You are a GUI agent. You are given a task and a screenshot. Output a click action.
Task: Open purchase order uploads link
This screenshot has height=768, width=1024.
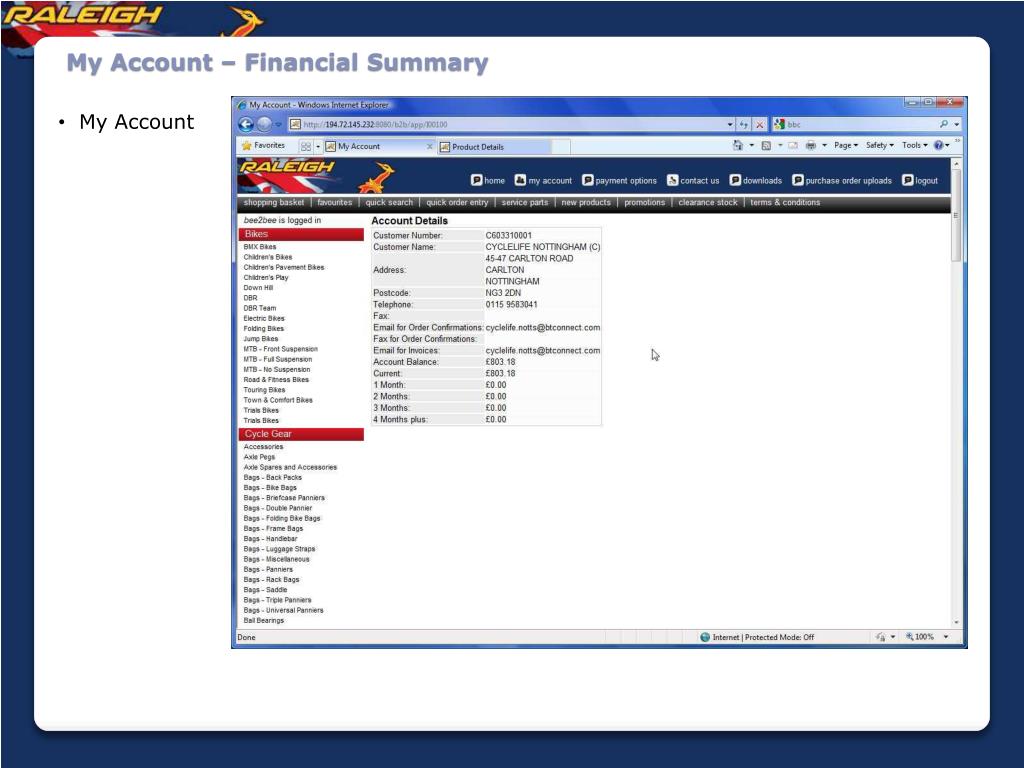842,180
